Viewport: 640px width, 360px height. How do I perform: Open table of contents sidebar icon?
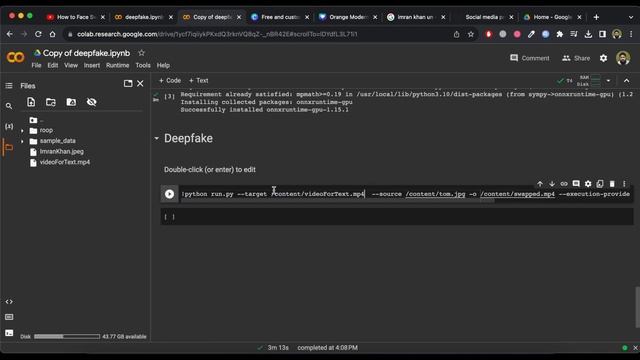click(9, 86)
